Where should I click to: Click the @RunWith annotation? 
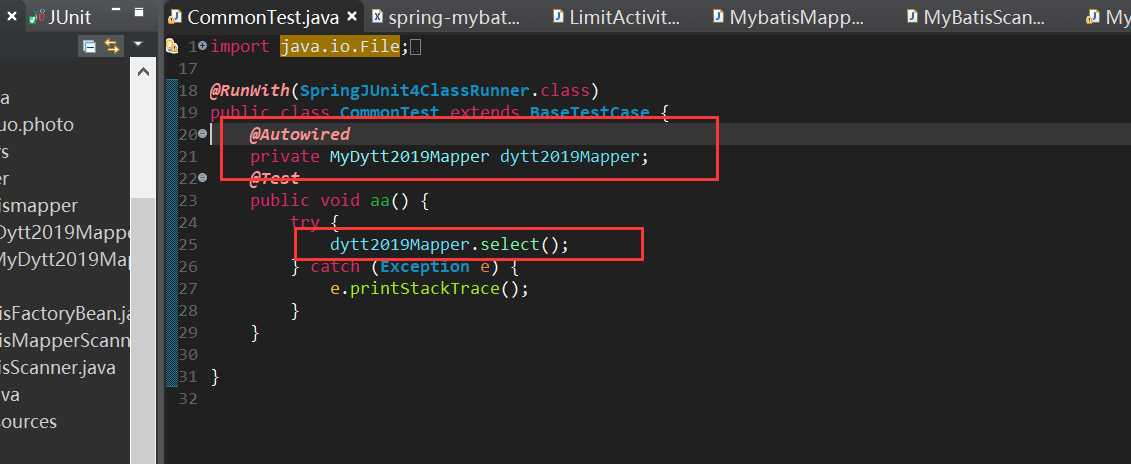(250, 91)
